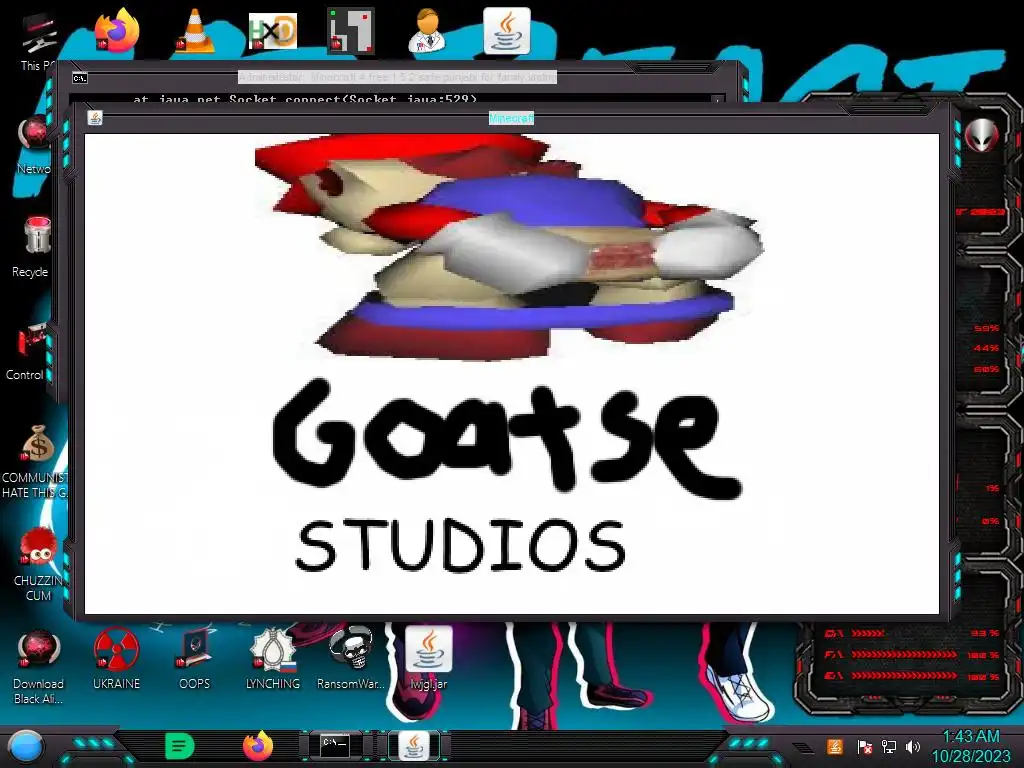Open the money bag desktop icon
The width and height of the screenshot is (1024, 768).
pos(38,461)
